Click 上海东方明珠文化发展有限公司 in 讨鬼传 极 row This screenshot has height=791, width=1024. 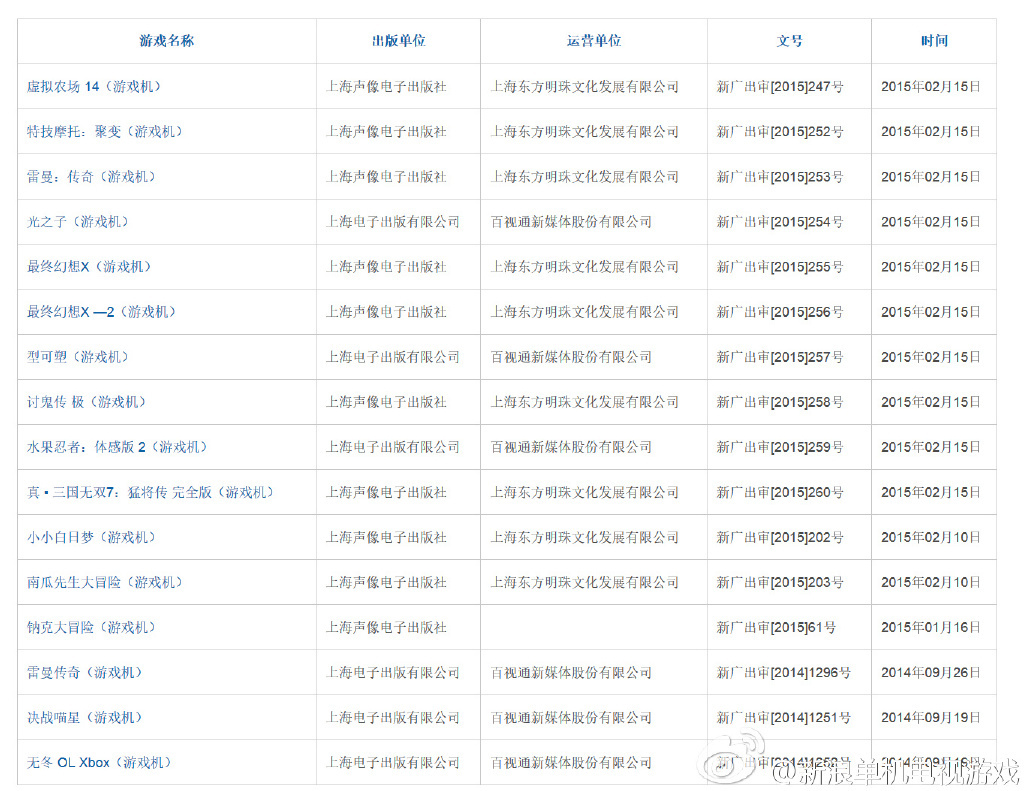(584, 402)
